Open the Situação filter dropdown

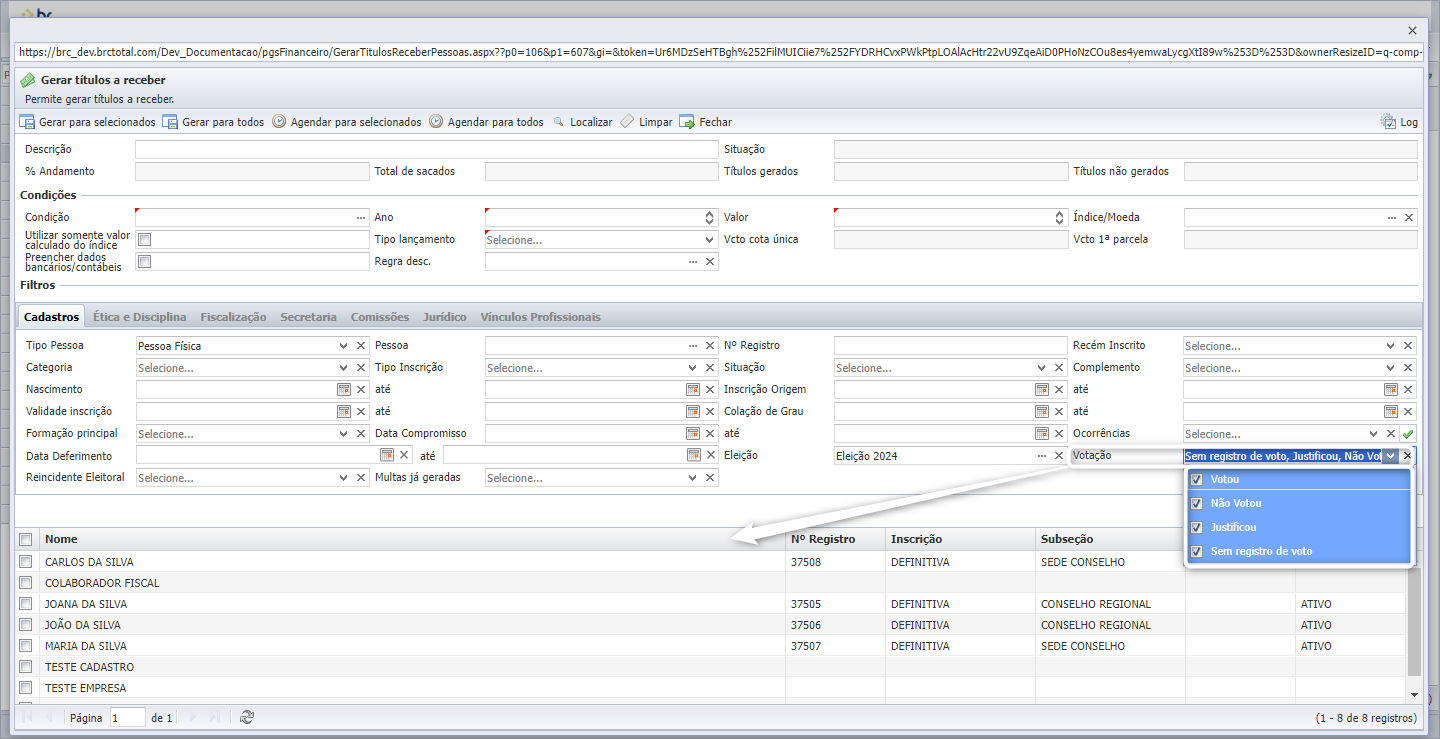pos(1043,367)
